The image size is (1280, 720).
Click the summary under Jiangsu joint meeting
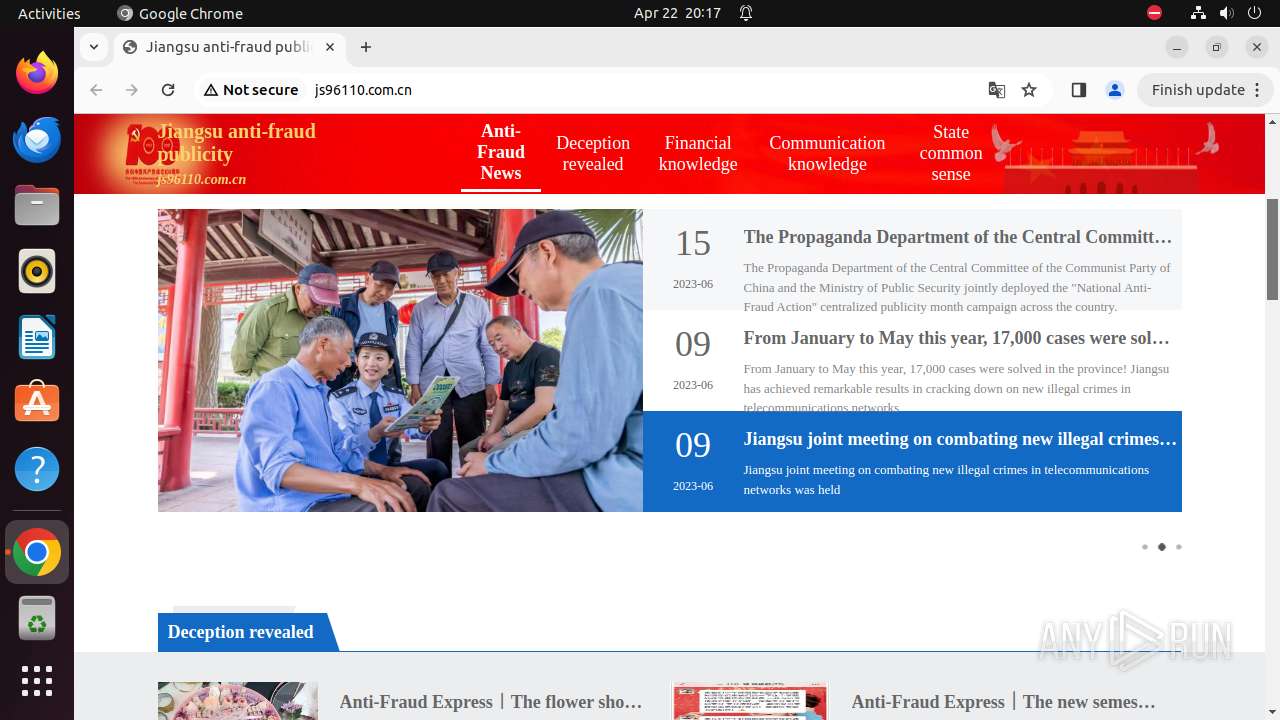click(946, 479)
